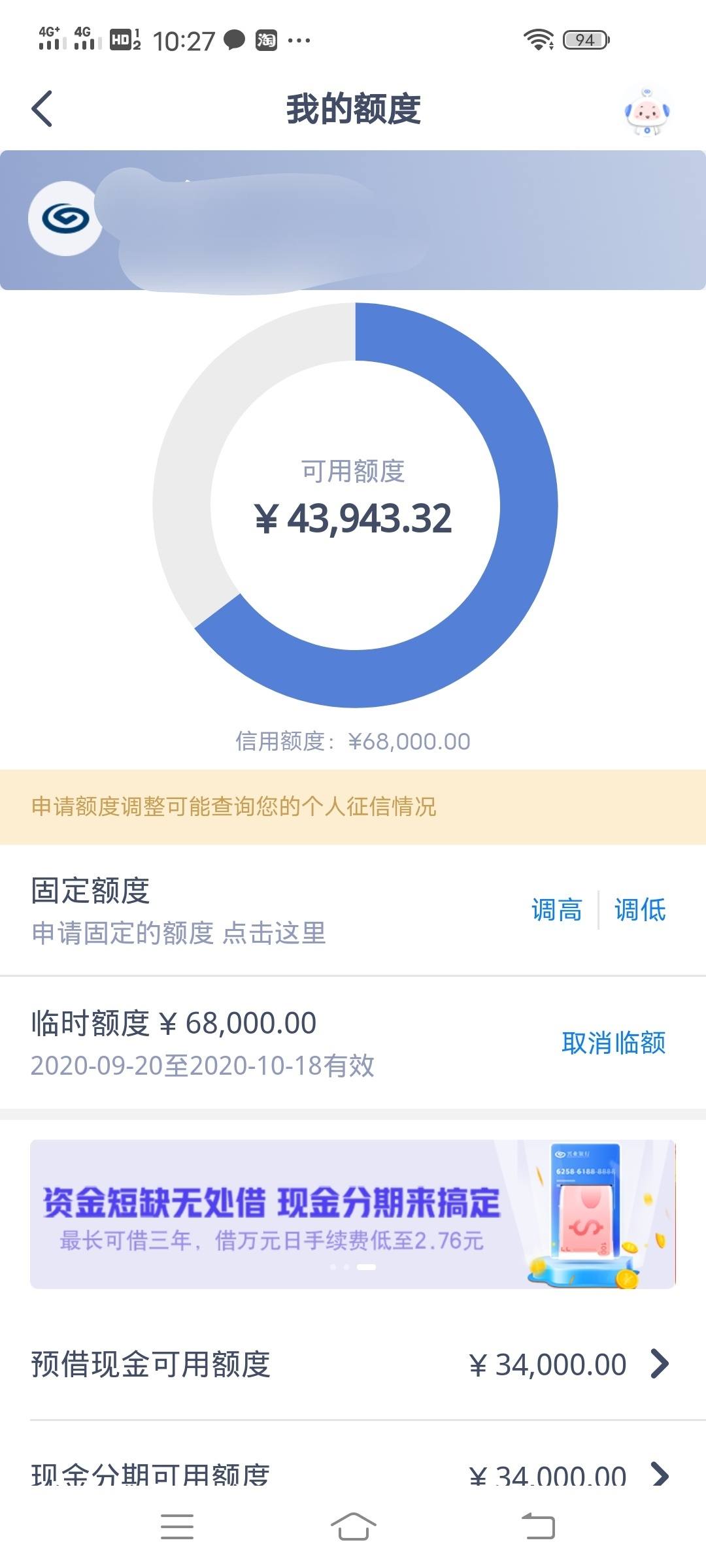Expand 预借现金可用额度 chevron
Screen dimensions: 706x1568
(660, 1364)
